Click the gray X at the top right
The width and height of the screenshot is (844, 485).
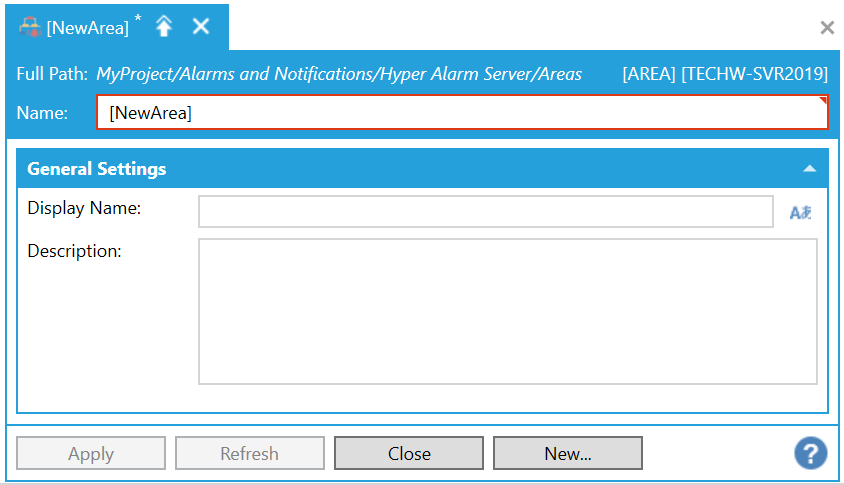coord(827,28)
